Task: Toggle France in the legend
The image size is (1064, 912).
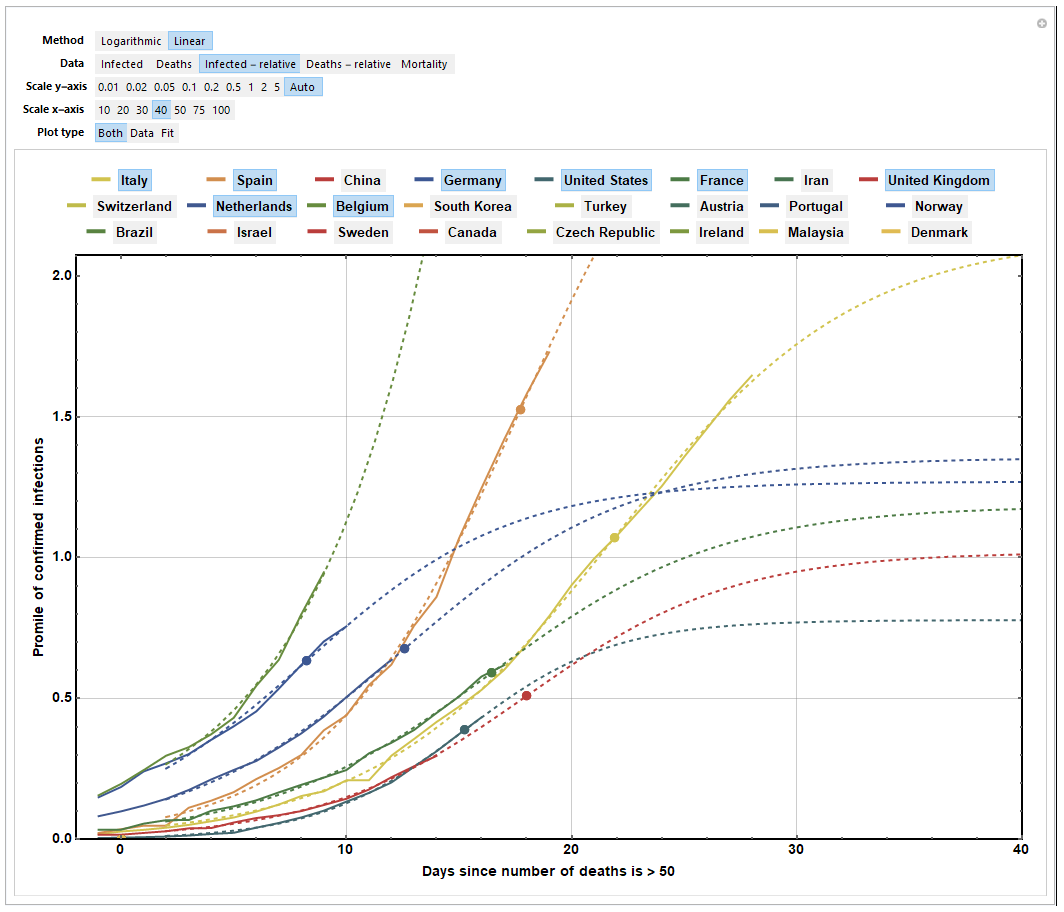Action: click(722, 180)
